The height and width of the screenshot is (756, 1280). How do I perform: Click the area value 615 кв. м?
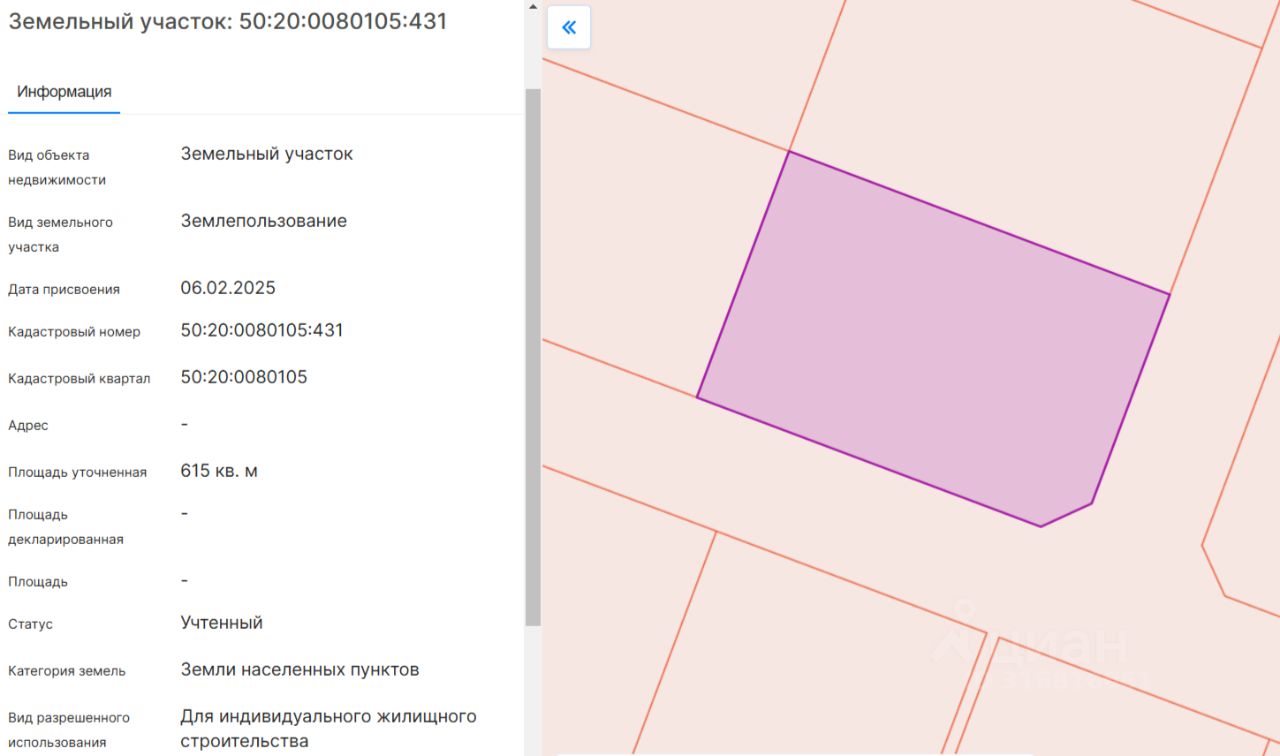point(219,471)
